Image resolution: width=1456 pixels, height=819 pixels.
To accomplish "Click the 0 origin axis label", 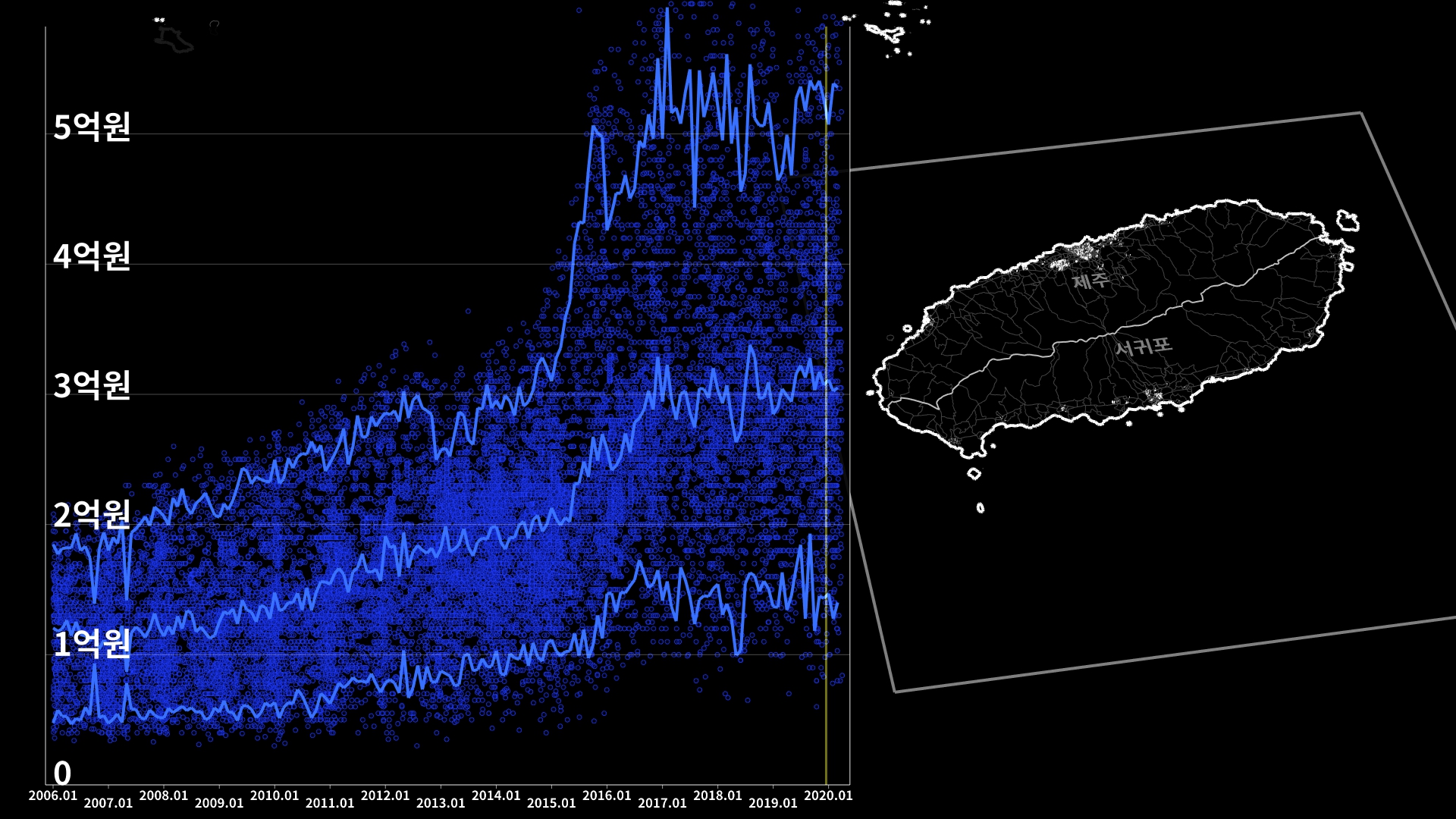I will pyautogui.click(x=62, y=773).
